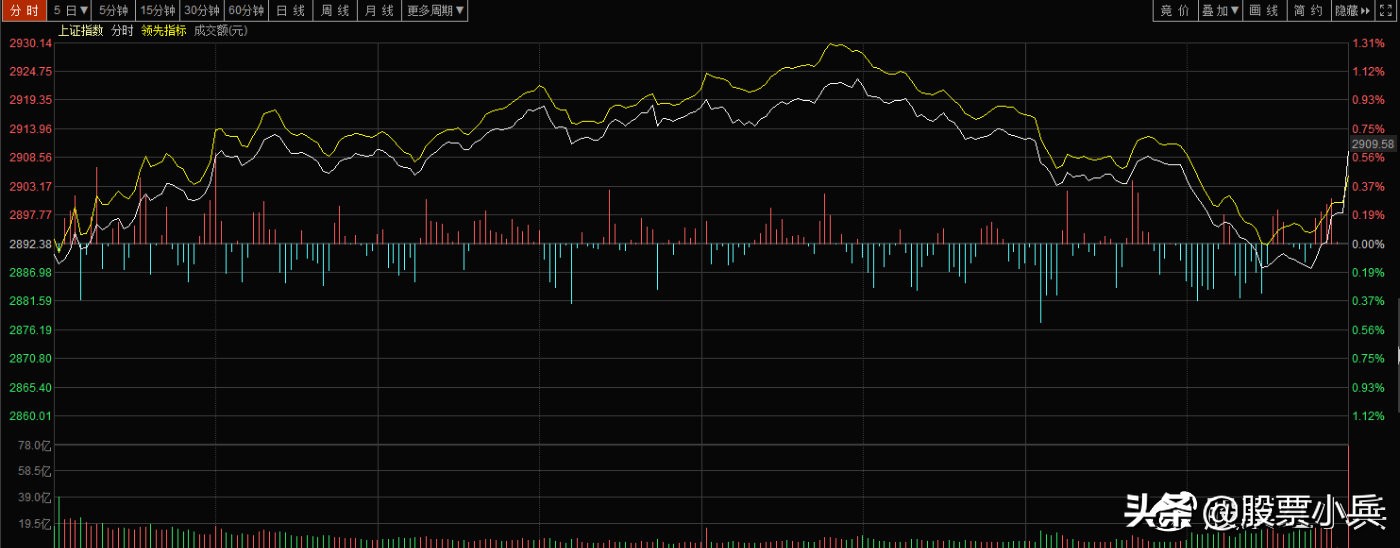Toggle fullscreen chart view icon

click(1386, 10)
